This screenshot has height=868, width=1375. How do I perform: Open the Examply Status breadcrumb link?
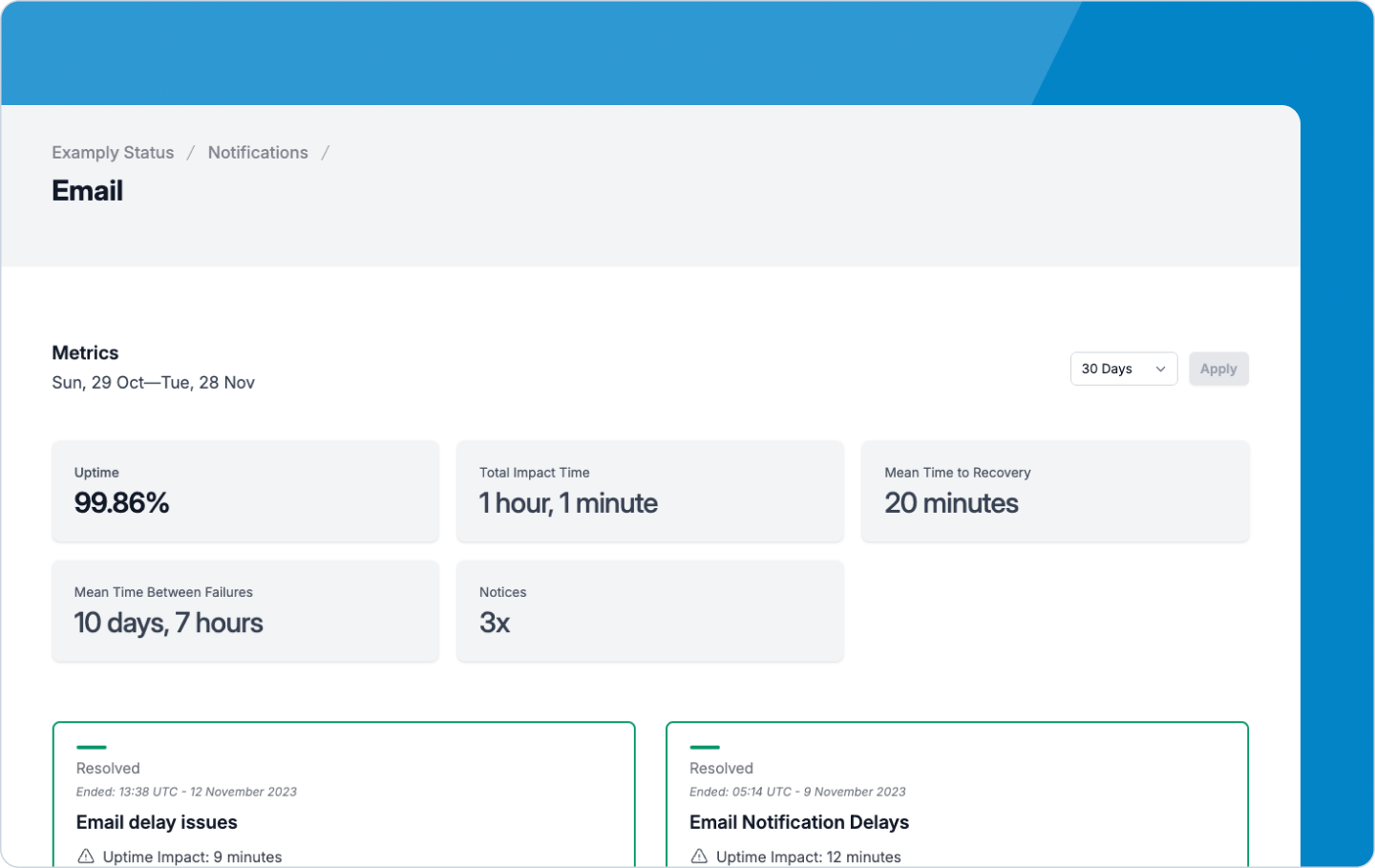point(113,153)
